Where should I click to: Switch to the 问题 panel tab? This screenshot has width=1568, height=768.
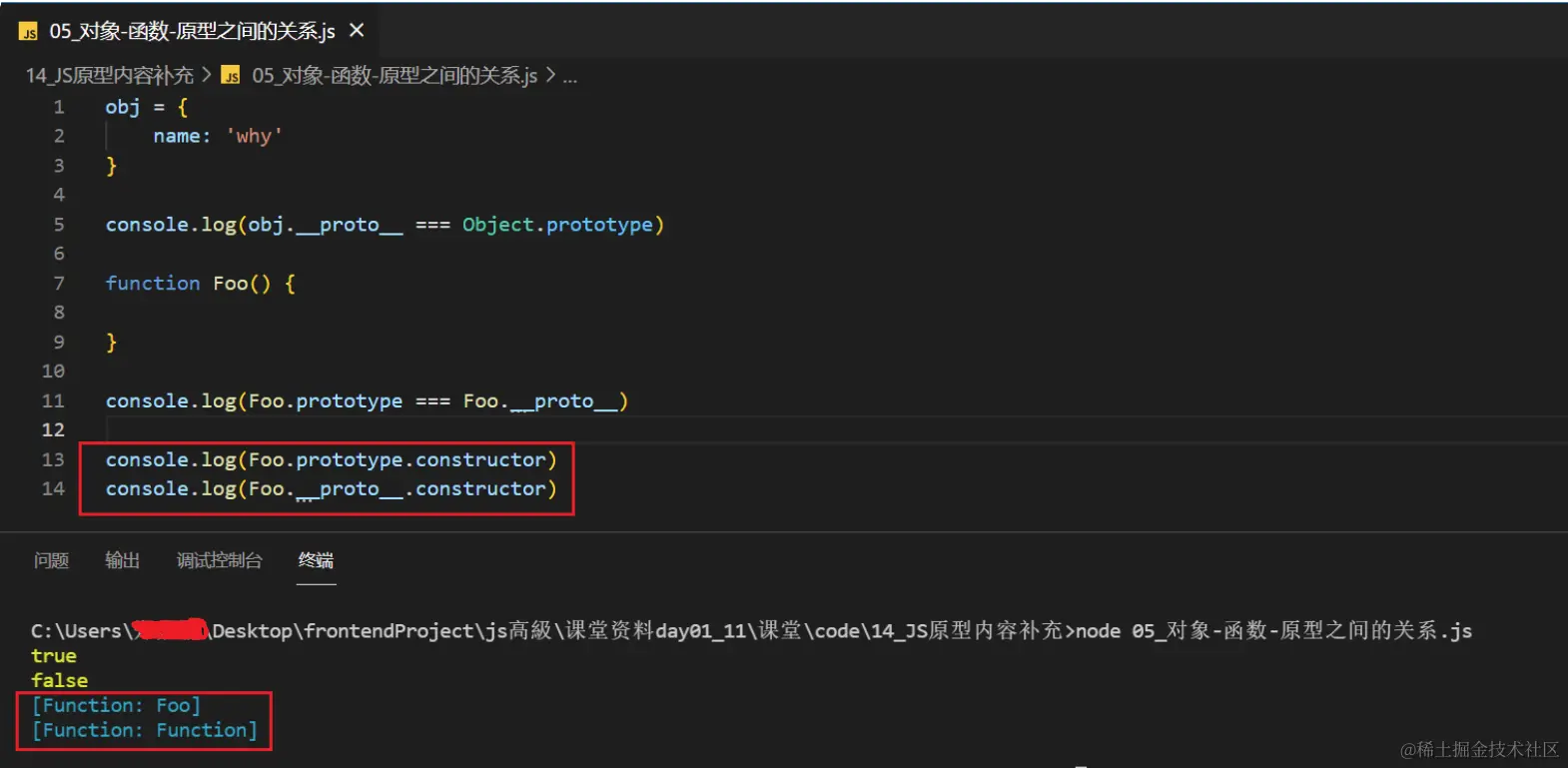click(51, 560)
